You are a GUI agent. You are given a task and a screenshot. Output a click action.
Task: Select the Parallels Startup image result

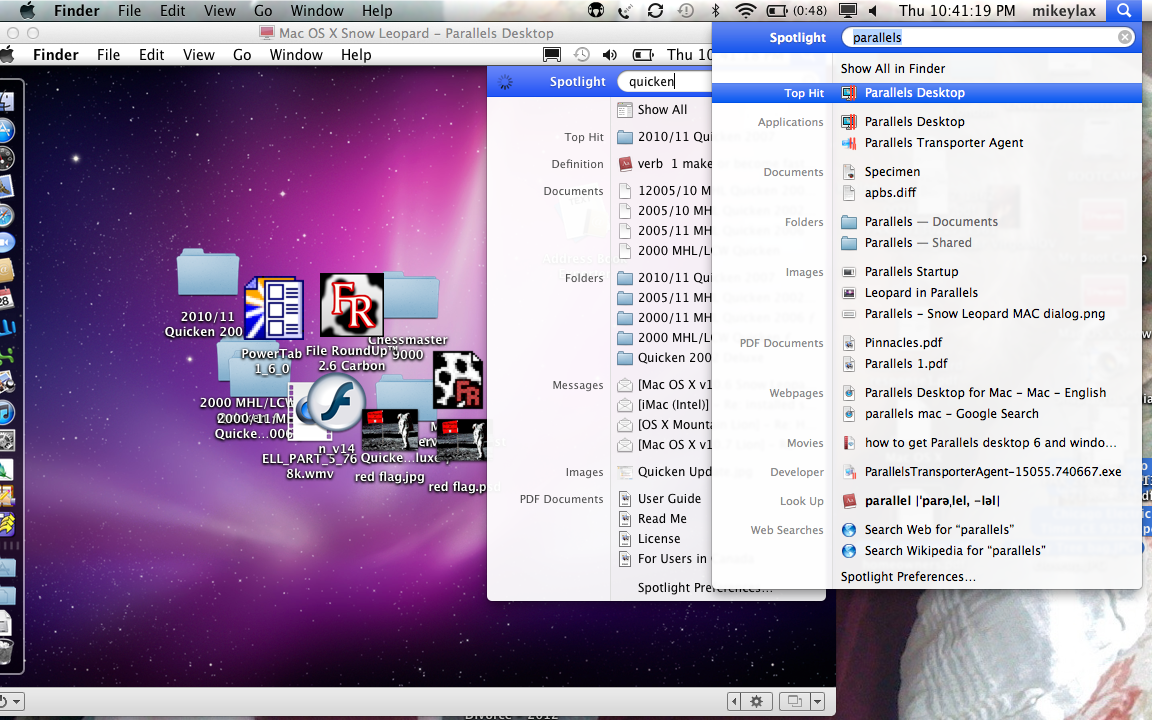[x=911, y=271]
